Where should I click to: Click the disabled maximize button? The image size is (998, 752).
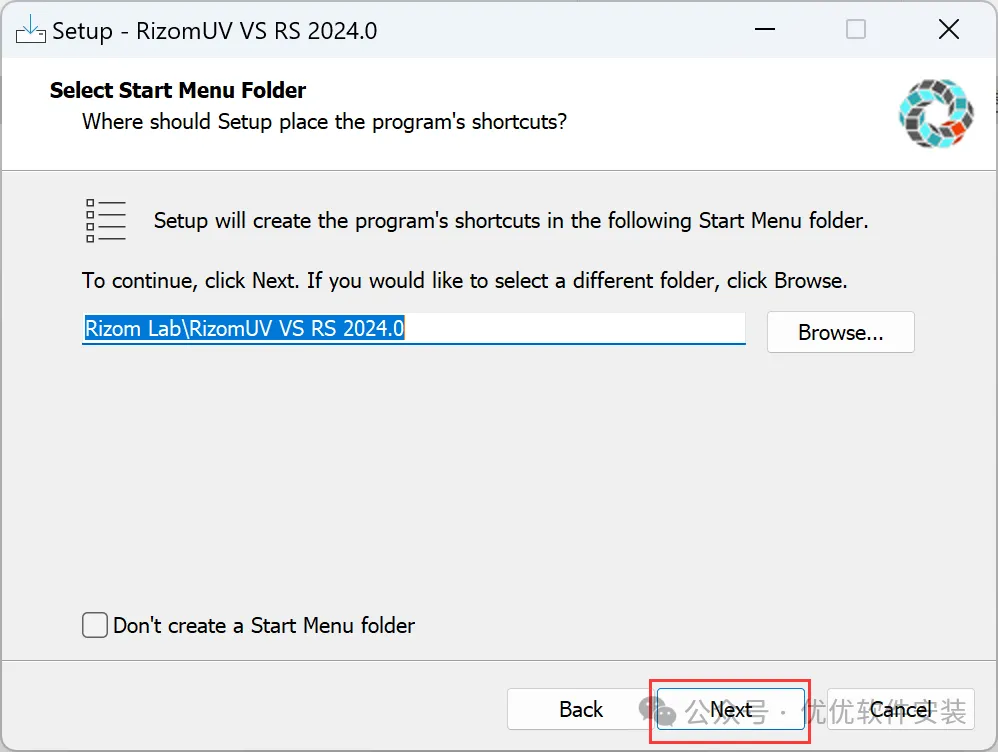(x=855, y=29)
